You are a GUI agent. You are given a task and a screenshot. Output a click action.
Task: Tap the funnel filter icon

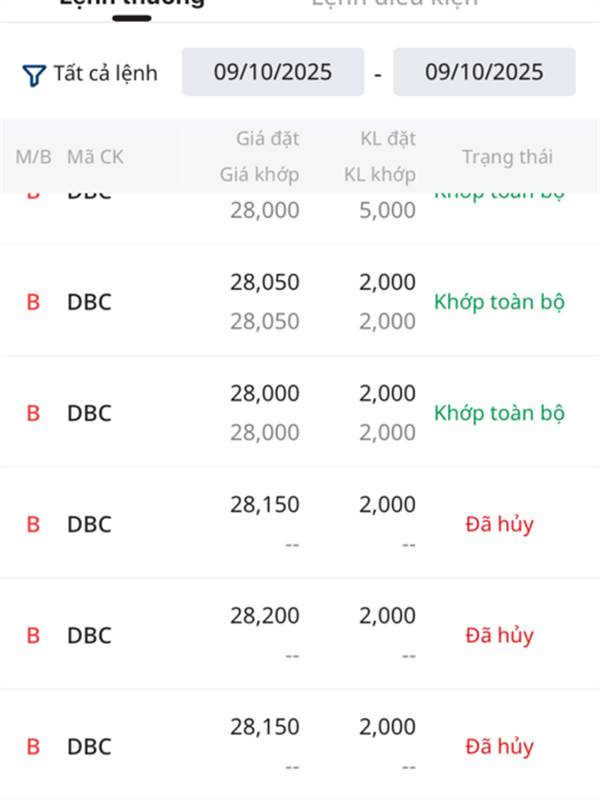pyautogui.click(x=34, y=74)
